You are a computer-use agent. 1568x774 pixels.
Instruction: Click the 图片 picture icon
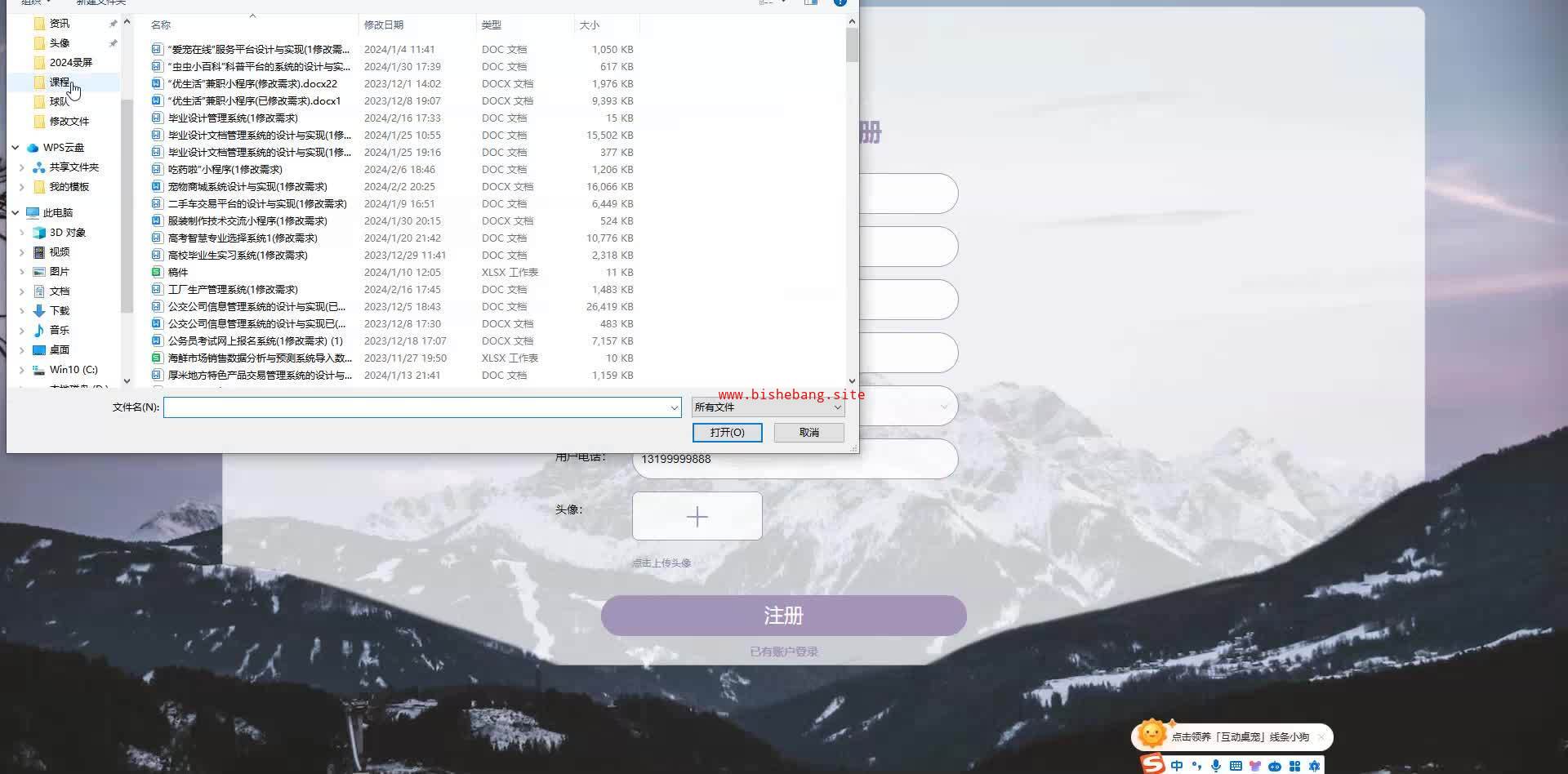click(39, 272)
